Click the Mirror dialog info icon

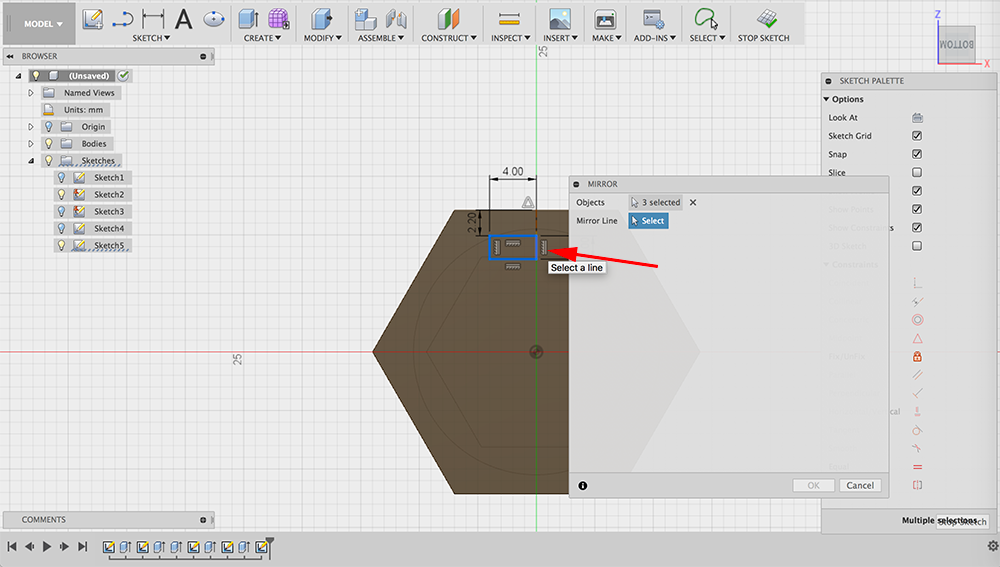coord(582,485)
